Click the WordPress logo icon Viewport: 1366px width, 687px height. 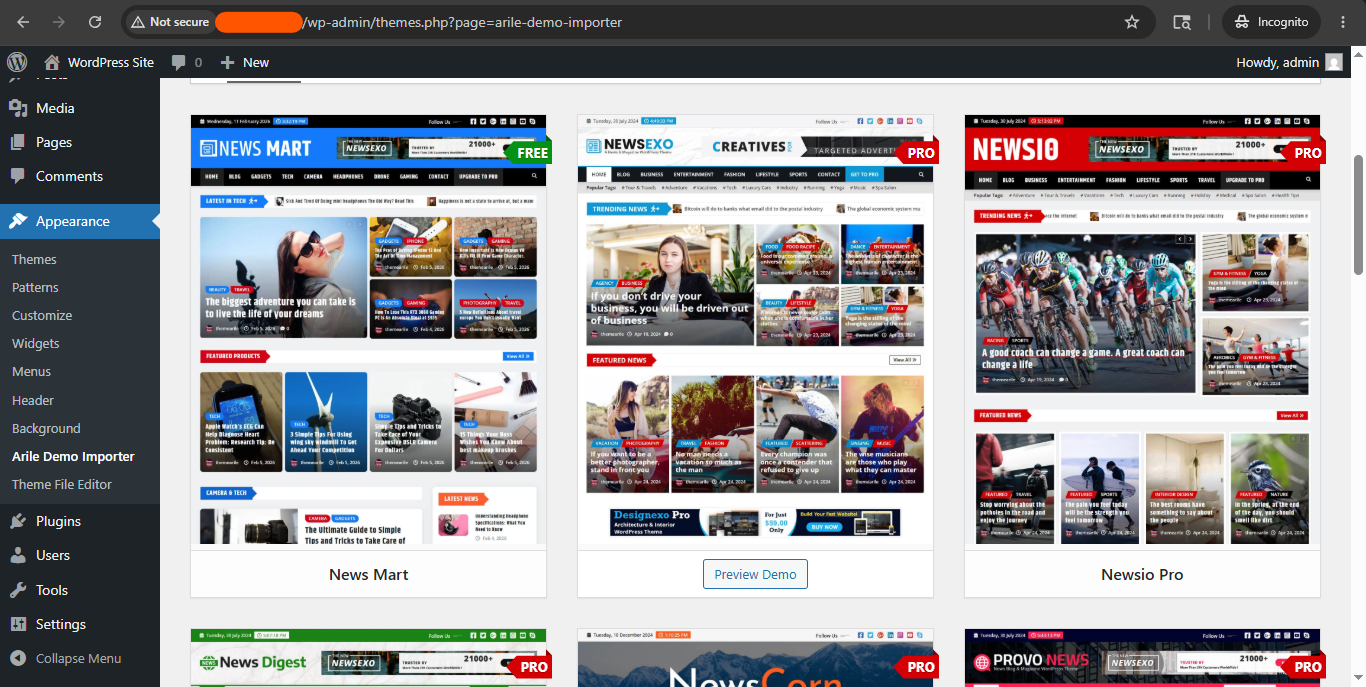[16, 62]
